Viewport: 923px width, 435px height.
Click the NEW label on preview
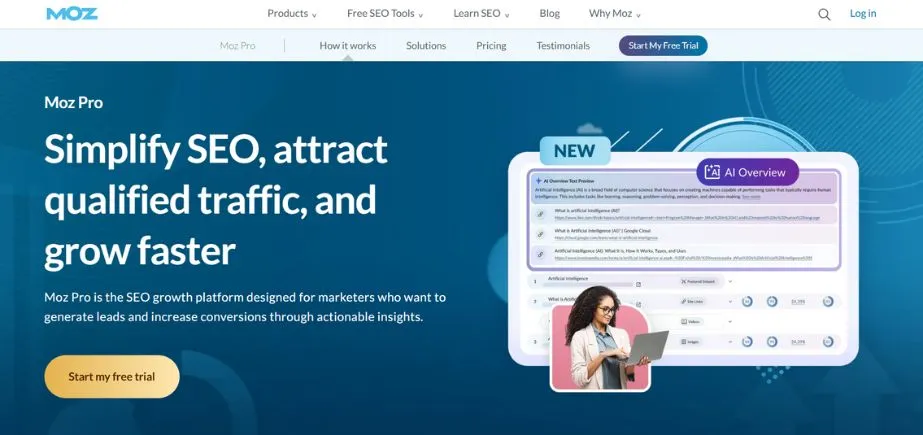(x=575, y=151)
